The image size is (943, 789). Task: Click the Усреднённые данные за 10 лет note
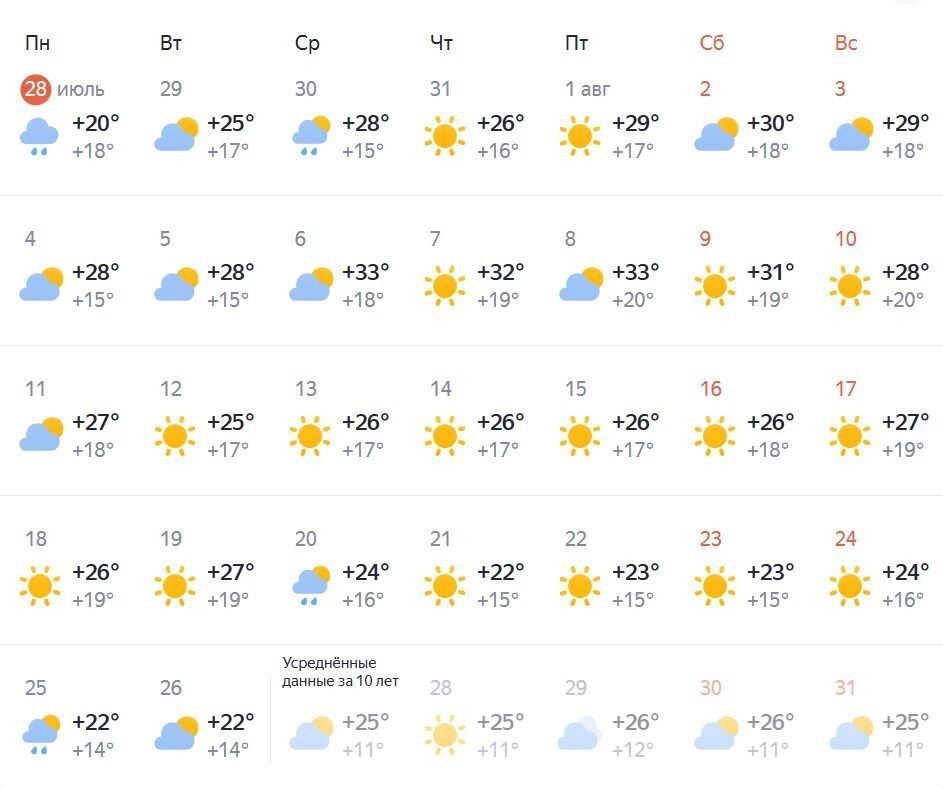329,671
